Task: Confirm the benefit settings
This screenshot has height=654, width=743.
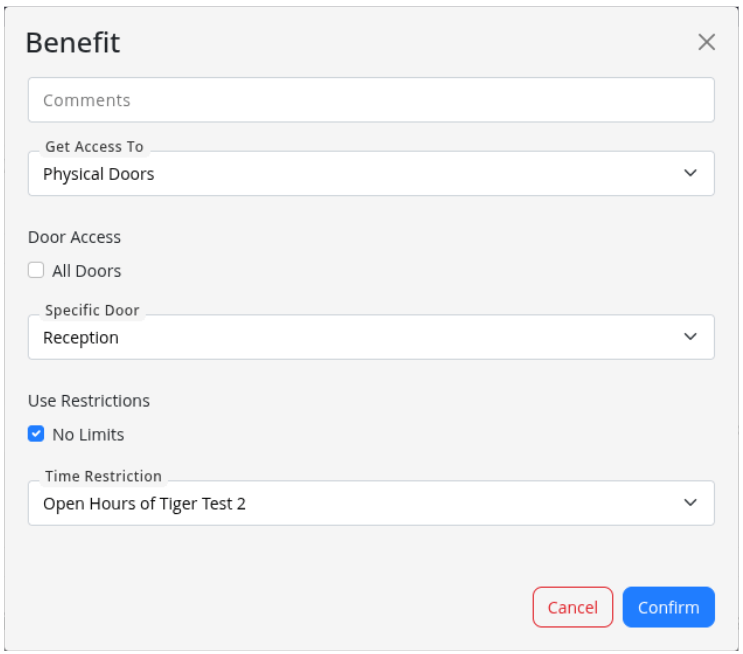Action: [x=668, y=607]
